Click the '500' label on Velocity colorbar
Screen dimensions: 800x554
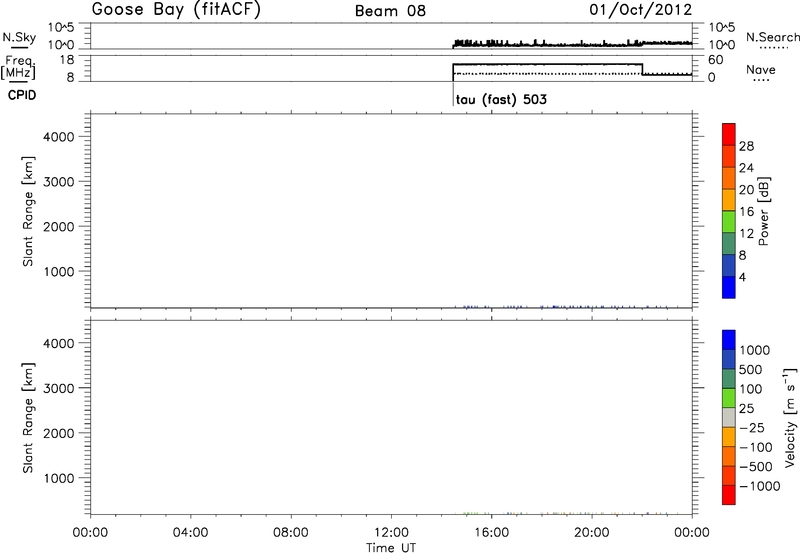(x=750, y=369)
